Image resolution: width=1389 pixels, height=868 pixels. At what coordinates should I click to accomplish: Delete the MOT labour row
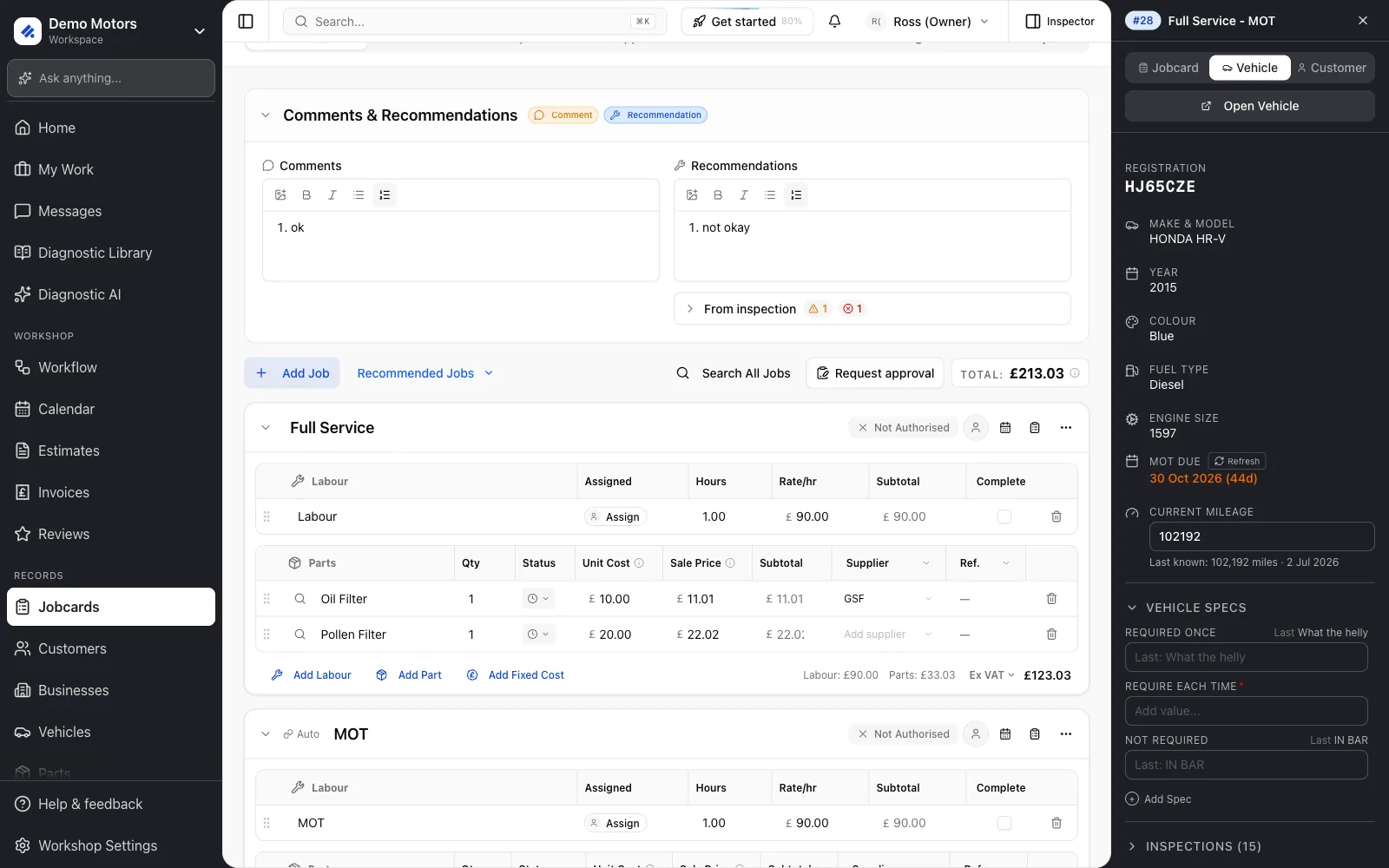pos(1057,823)
